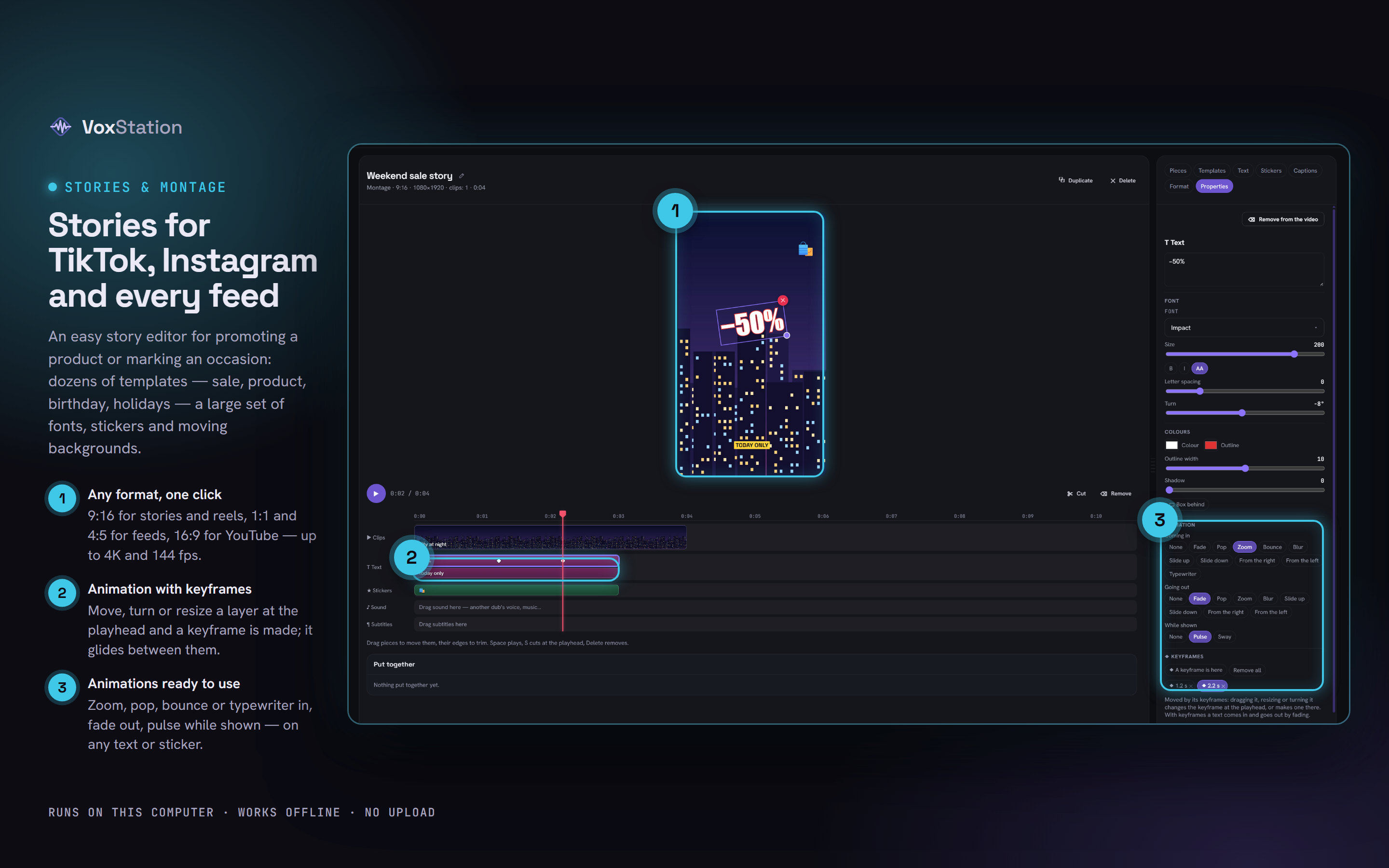This screenshot has width=1389, height=868.
Task: Open the Impact font dropdown
Action: 1244,328
